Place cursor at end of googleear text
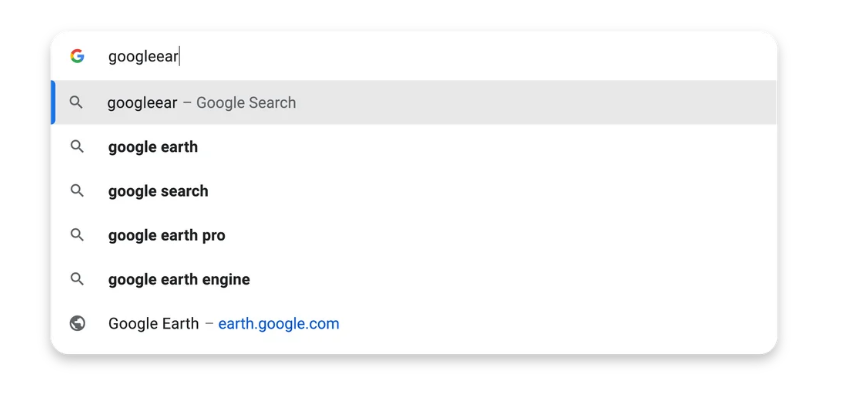 pyautogui.click(x=178, y=57)
